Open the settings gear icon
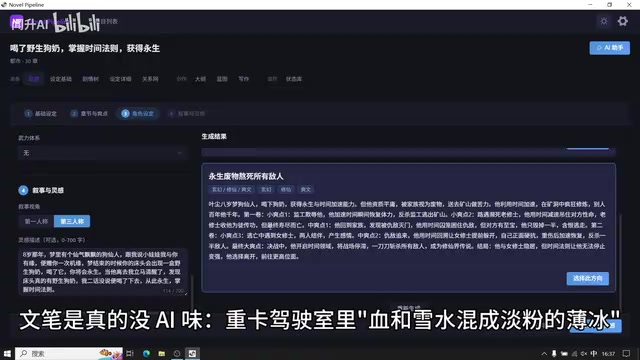Image resolution: width=640 pixels, height=360 pixels. 622,21
